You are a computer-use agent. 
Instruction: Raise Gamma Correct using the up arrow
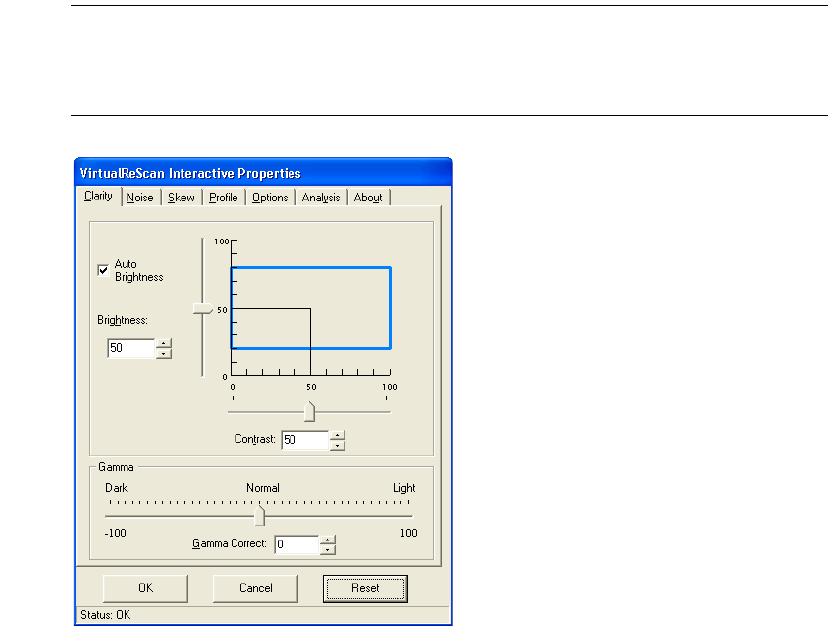tap(327, 540)
